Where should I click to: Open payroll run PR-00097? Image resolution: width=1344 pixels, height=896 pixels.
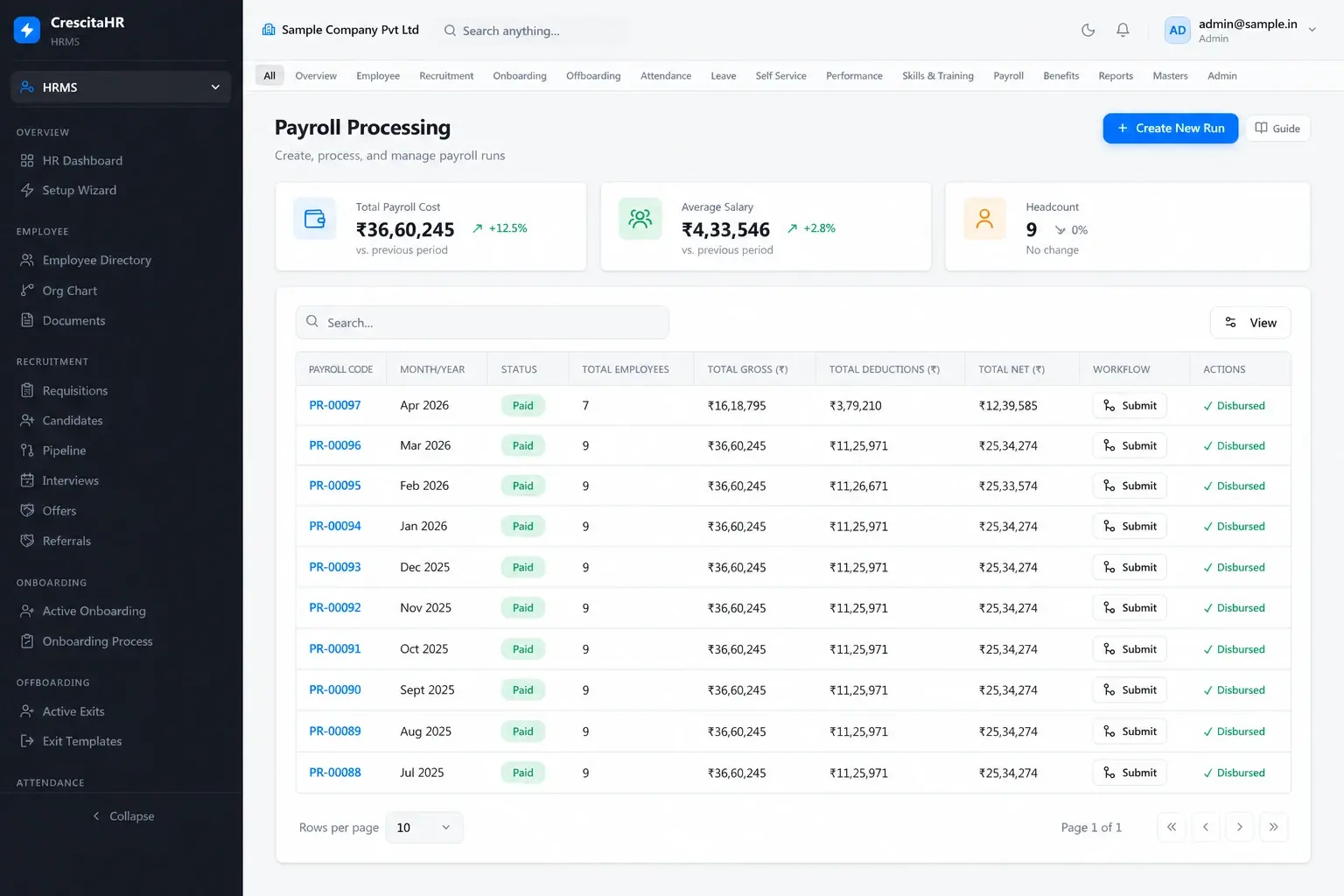coord(335,405)
